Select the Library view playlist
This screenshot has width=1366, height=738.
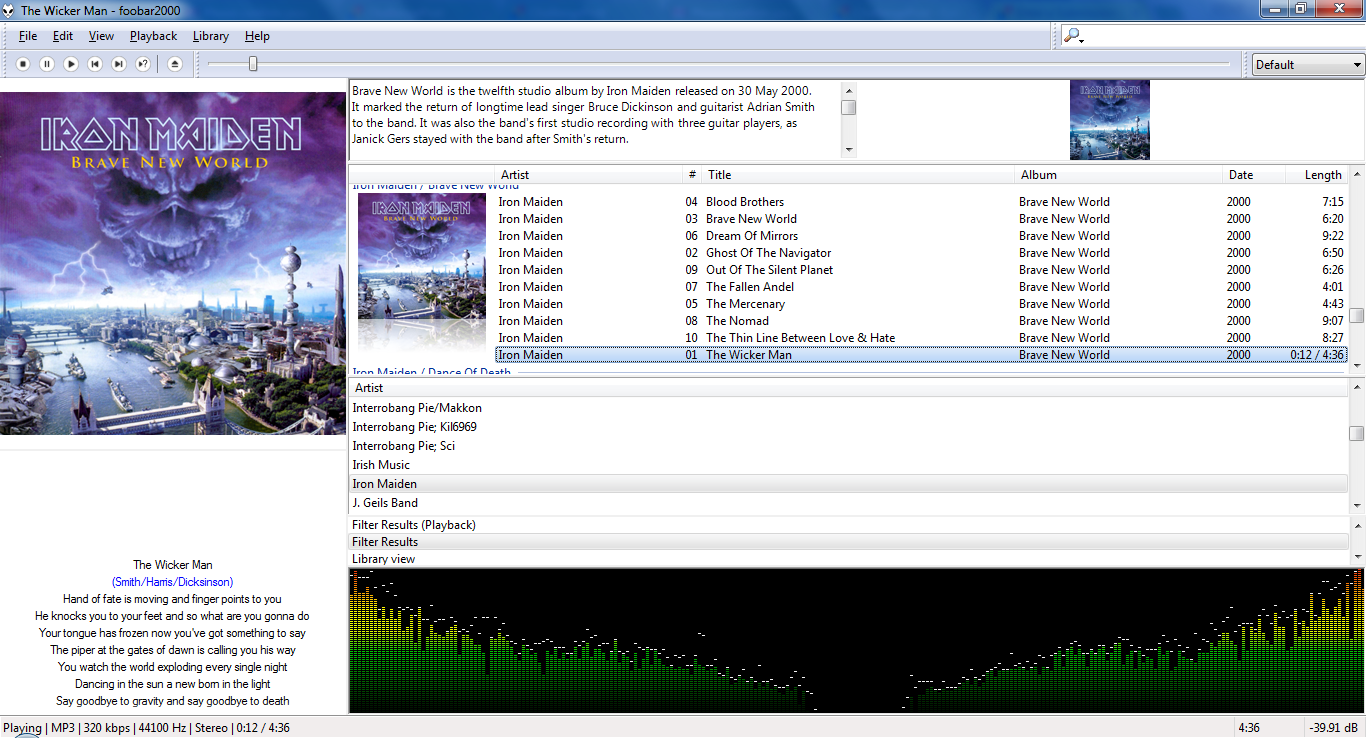tap(848, 559)
